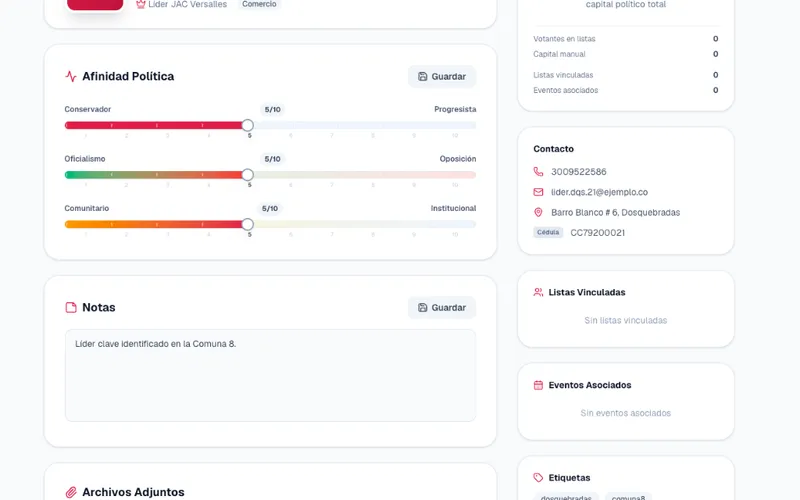Click the comuna8 tag chip
The height and width of the screenshot is (500, 800).
pyautogui.click(x=629, y=496)
